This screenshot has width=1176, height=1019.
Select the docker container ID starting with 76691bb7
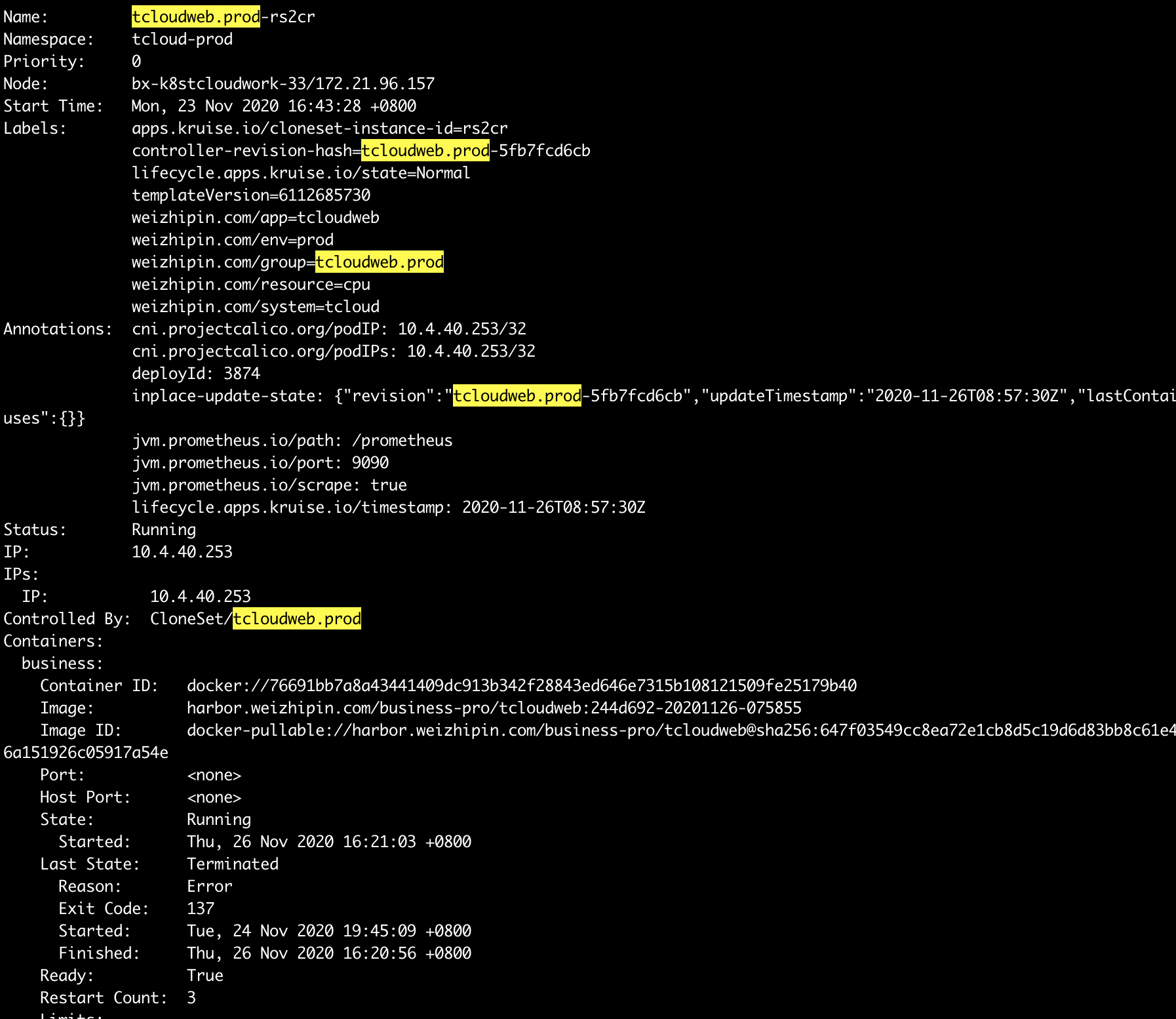pos(521,685)
